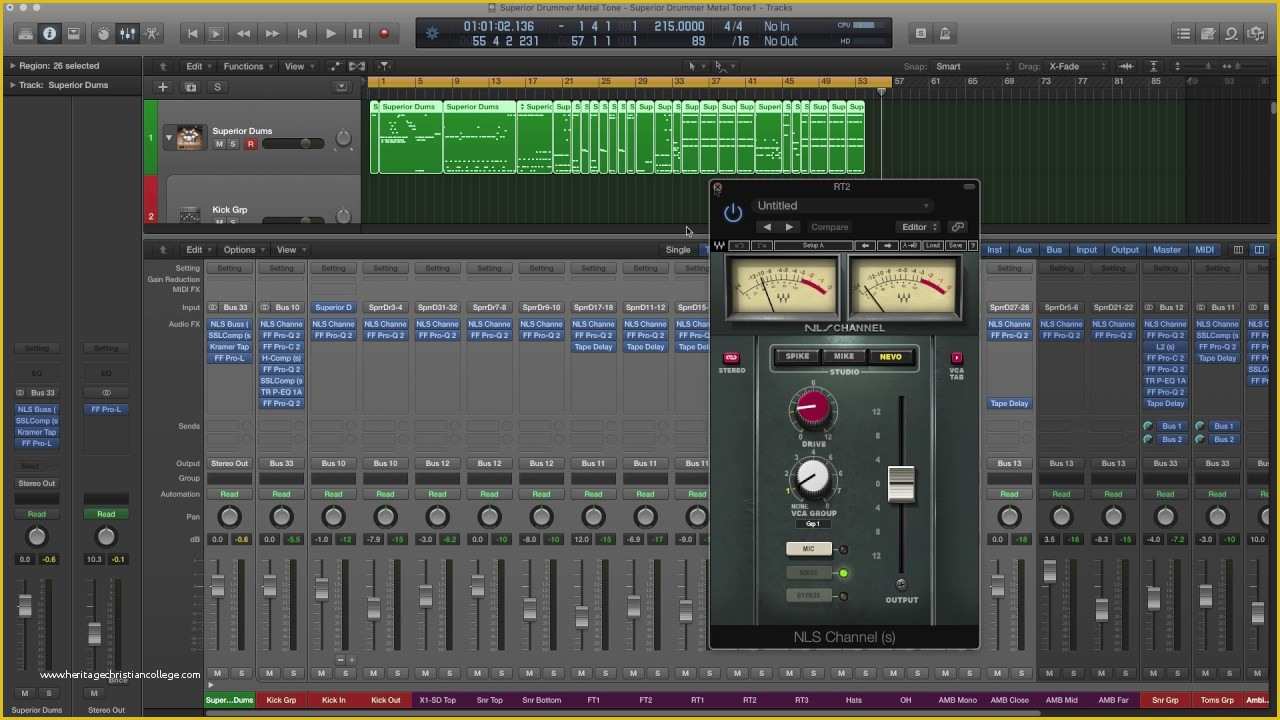Record-enable the Superior Dums track
This screenshot has height=720, width=1280.
click(x=250, y=144)
